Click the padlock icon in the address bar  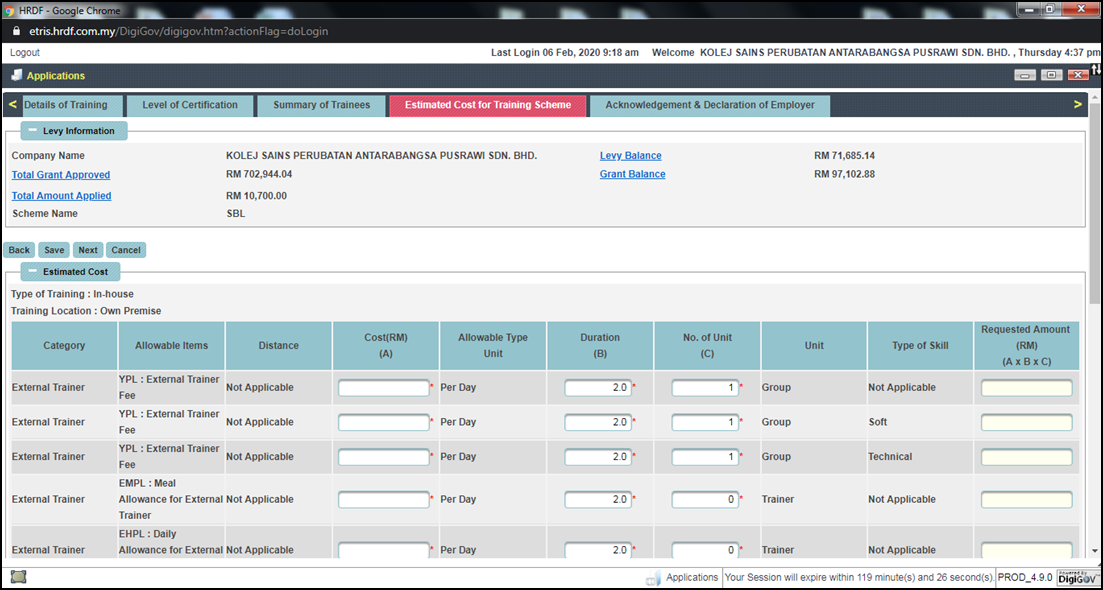(x=18, y=32)
